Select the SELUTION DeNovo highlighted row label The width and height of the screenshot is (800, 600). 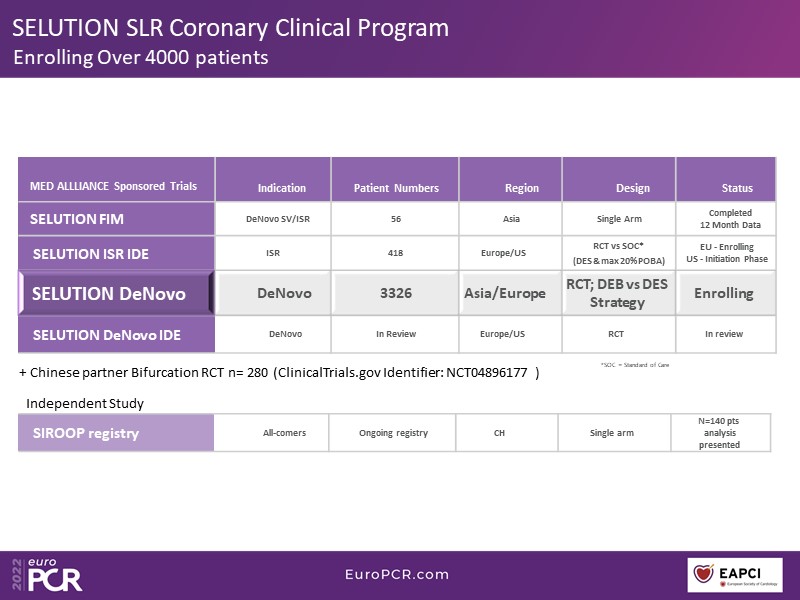pos(108,294)
